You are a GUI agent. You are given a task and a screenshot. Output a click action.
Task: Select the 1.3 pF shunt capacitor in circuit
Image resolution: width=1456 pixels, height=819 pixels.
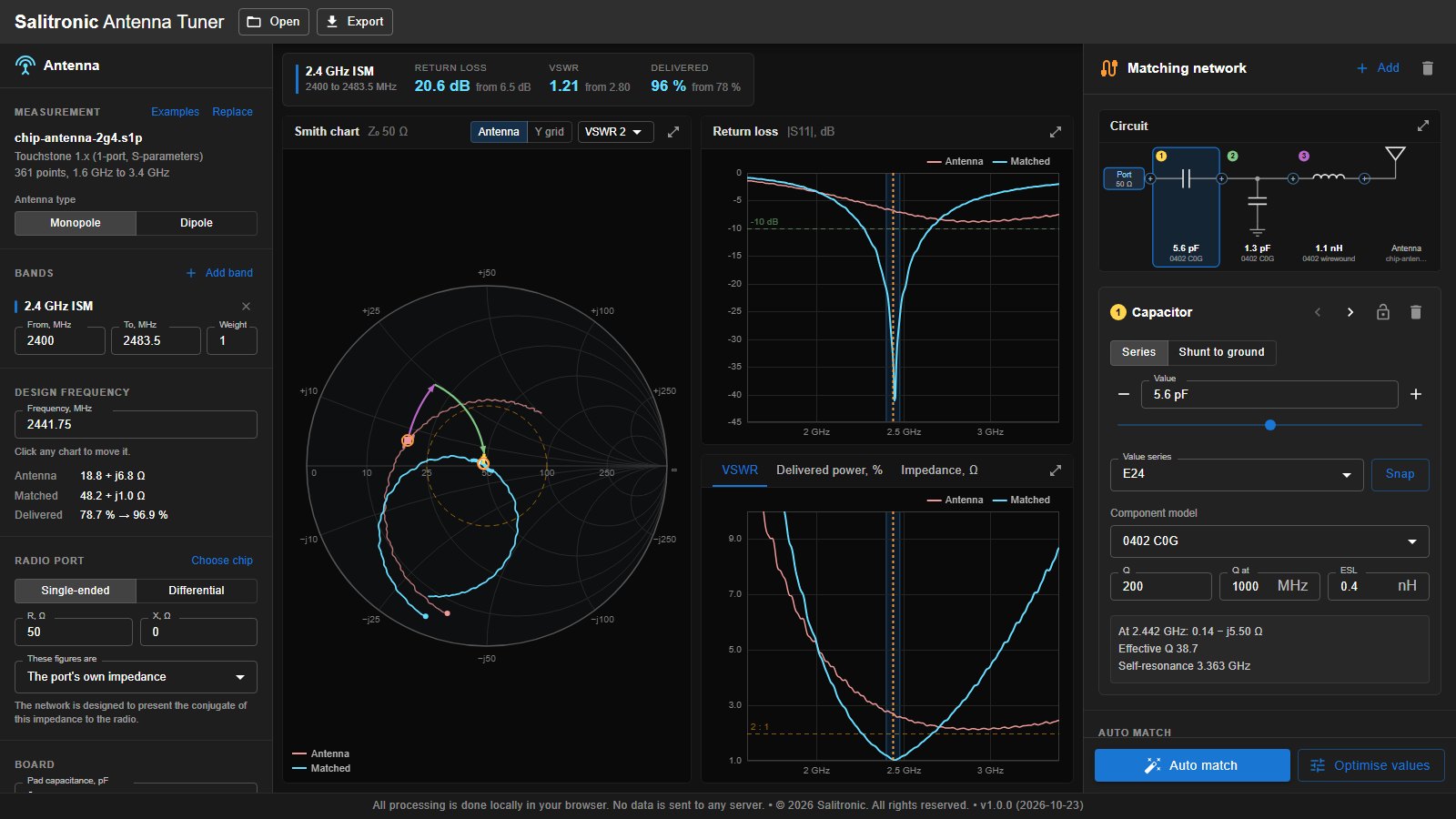(1257, 207)
